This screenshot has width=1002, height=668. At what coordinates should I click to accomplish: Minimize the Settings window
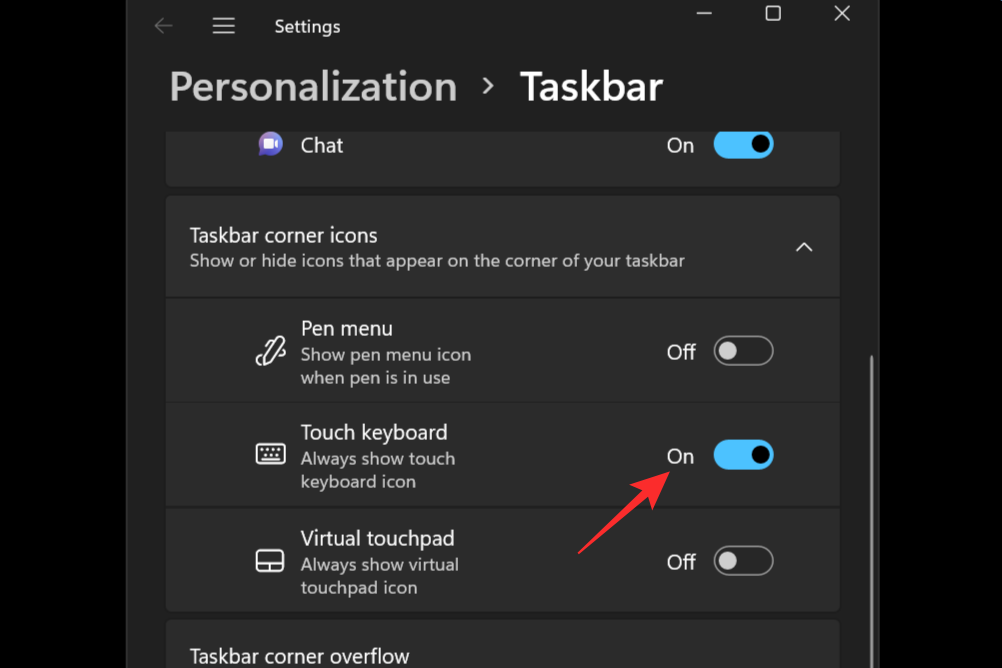(x=704, y=13)
